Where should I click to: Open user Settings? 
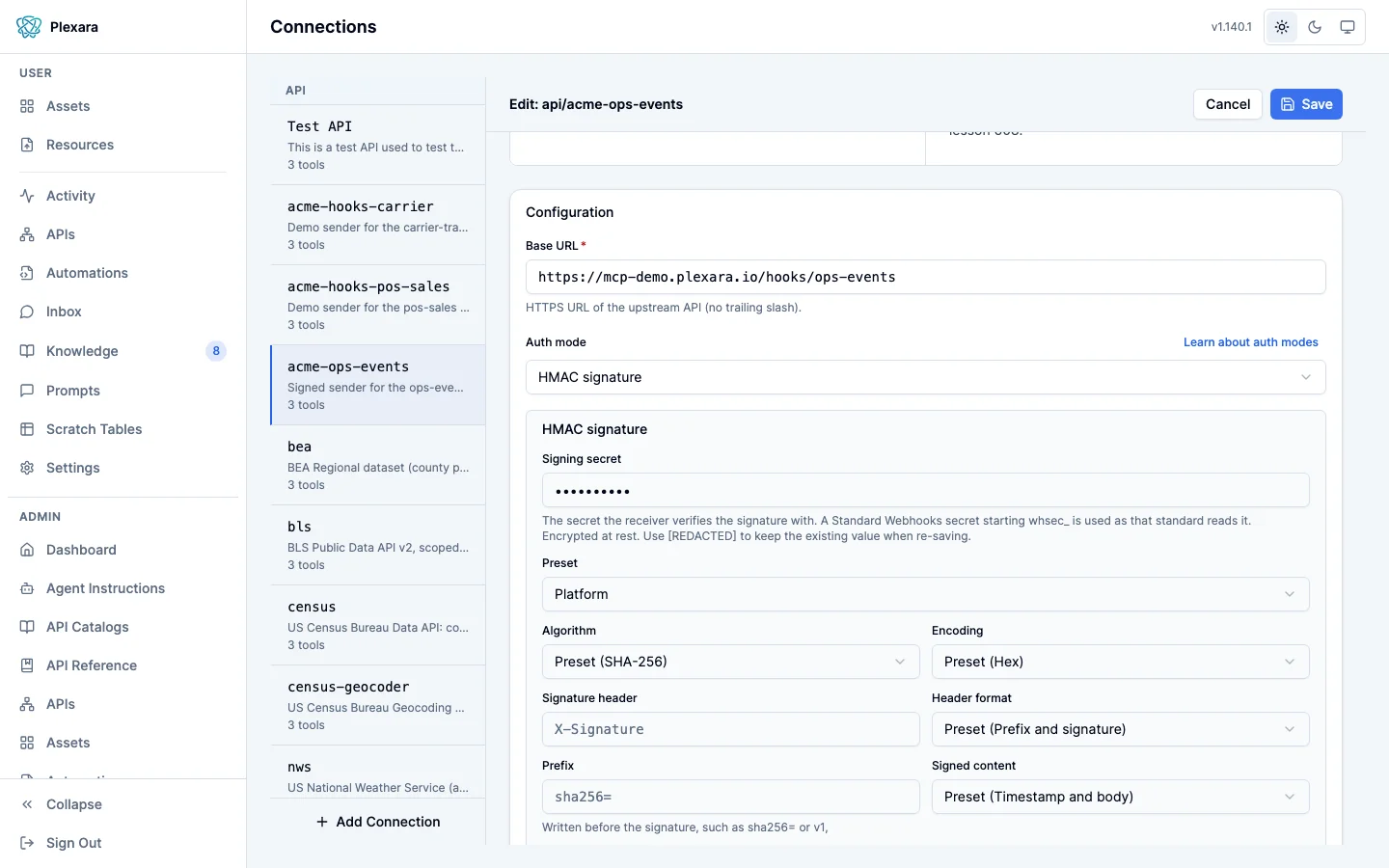pos(123,468)
